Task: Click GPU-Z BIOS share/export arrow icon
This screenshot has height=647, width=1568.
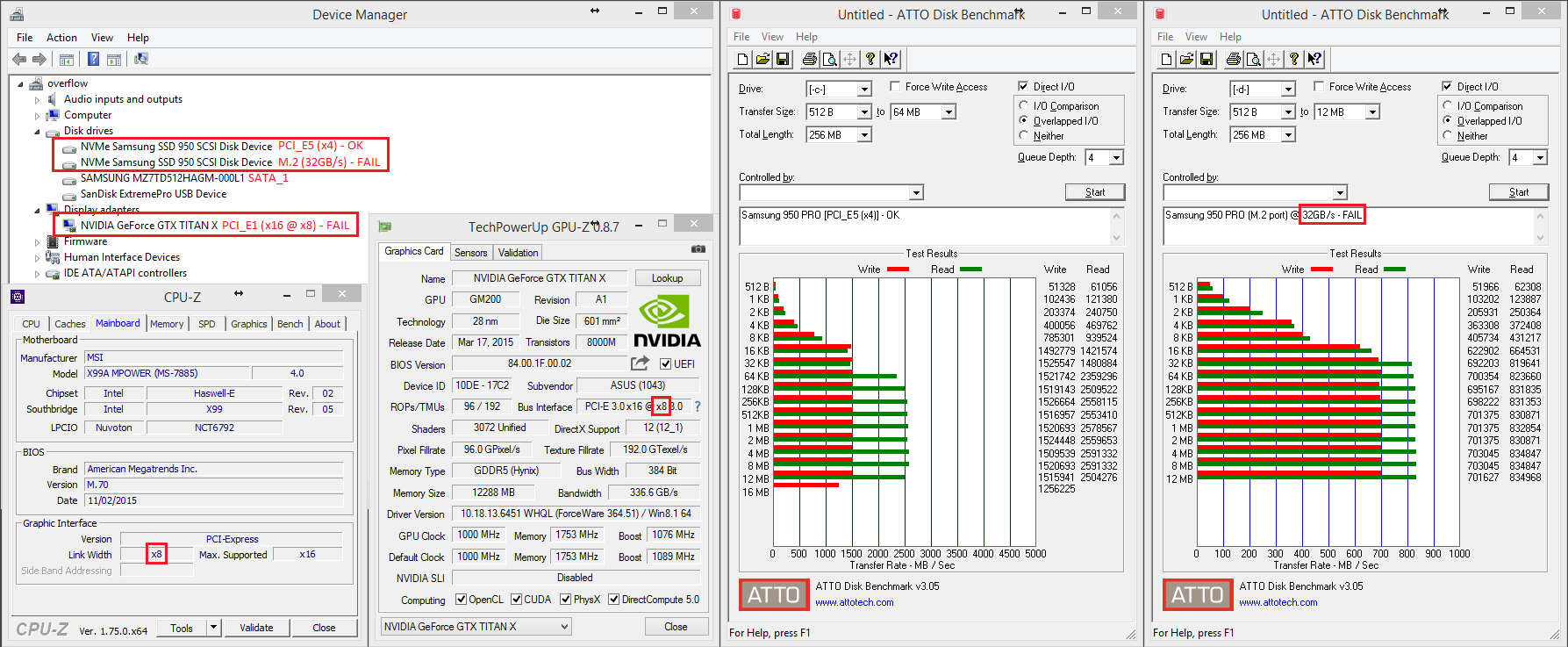Action: coord(640,363)
